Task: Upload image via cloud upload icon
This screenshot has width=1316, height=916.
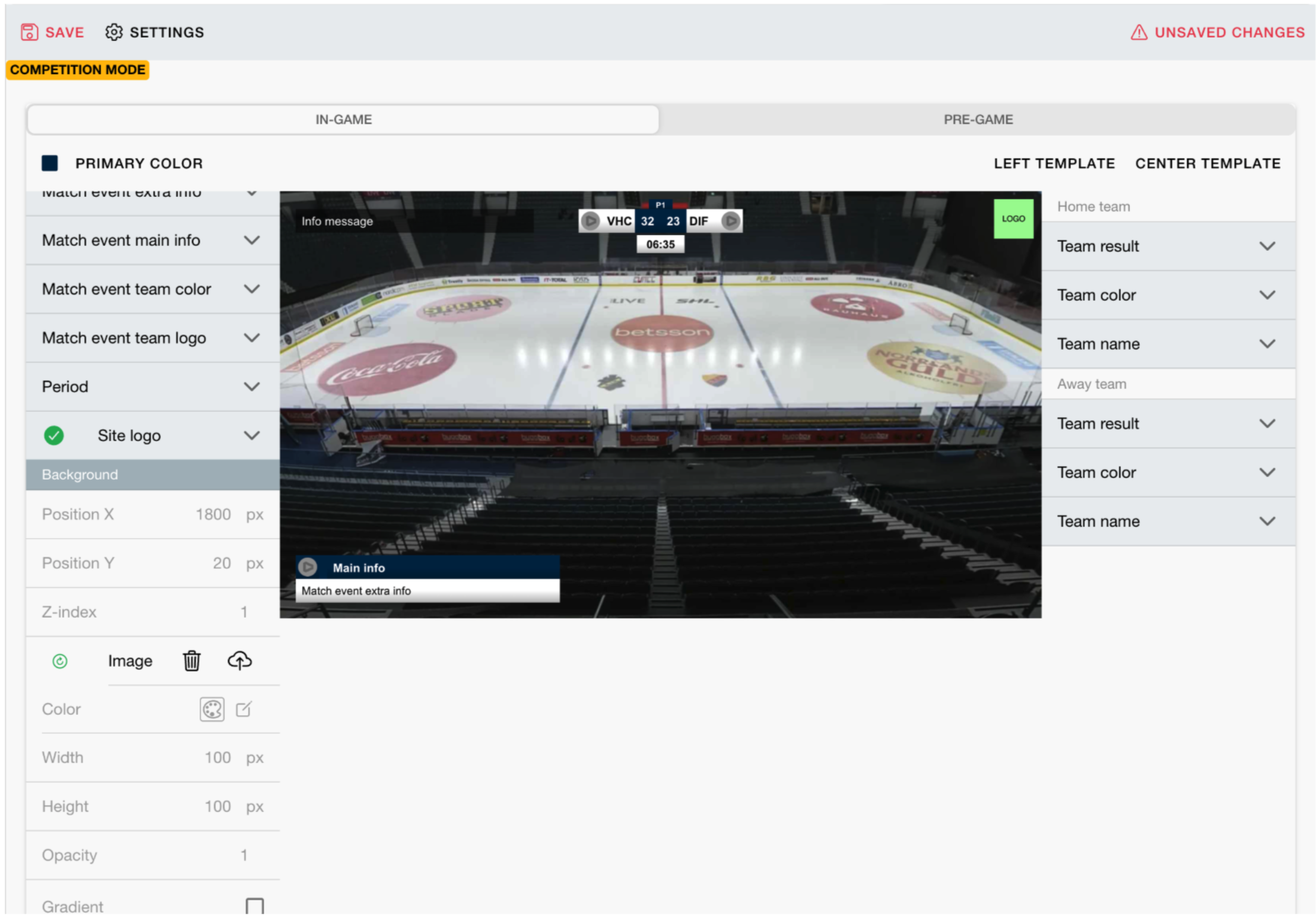Action: [239, 660]
